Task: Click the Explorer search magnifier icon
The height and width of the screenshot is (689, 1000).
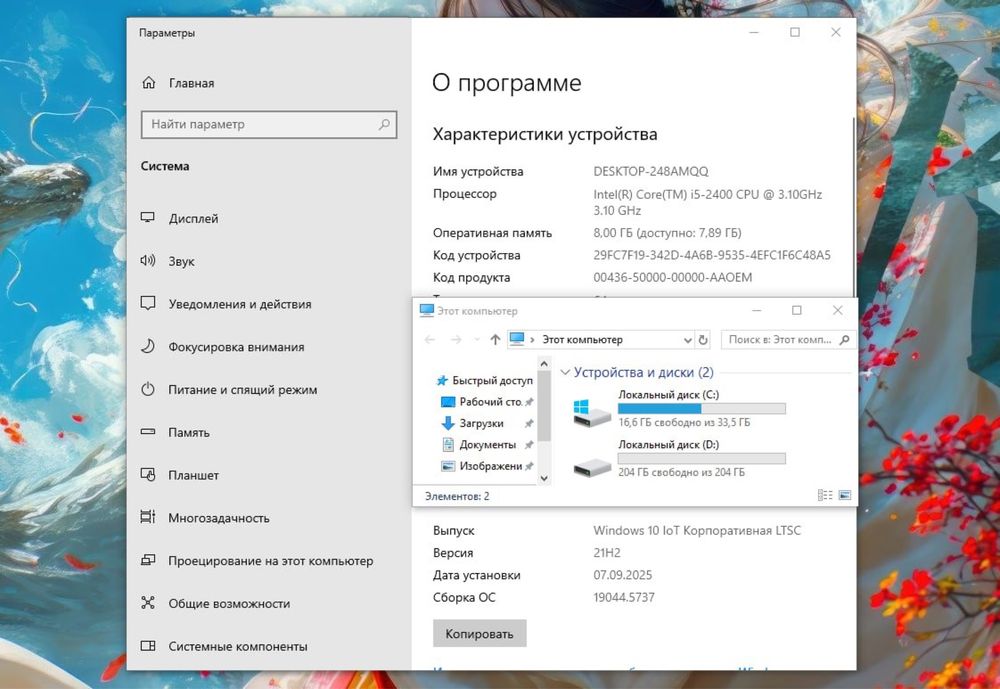Action: (844, 339)
